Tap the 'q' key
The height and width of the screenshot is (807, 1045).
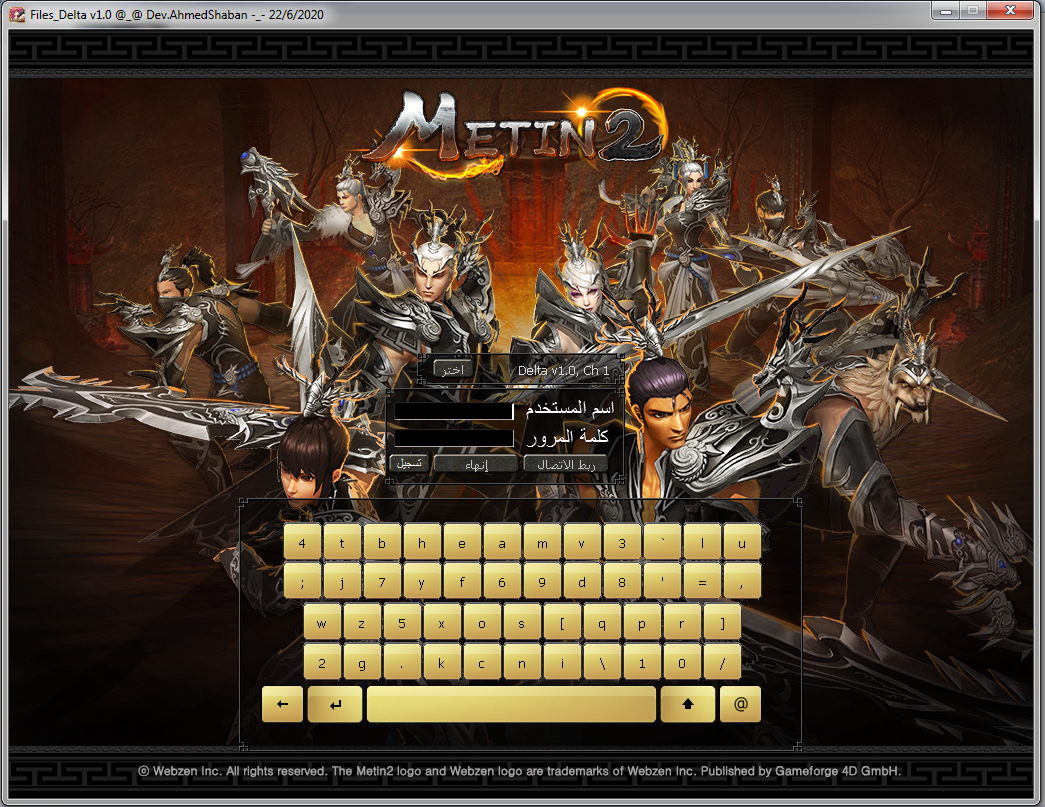tap(602, 624)
